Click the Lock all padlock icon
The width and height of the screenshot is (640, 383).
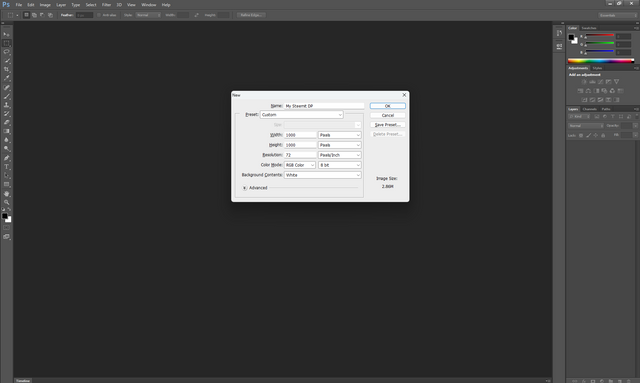coord(603,135)
